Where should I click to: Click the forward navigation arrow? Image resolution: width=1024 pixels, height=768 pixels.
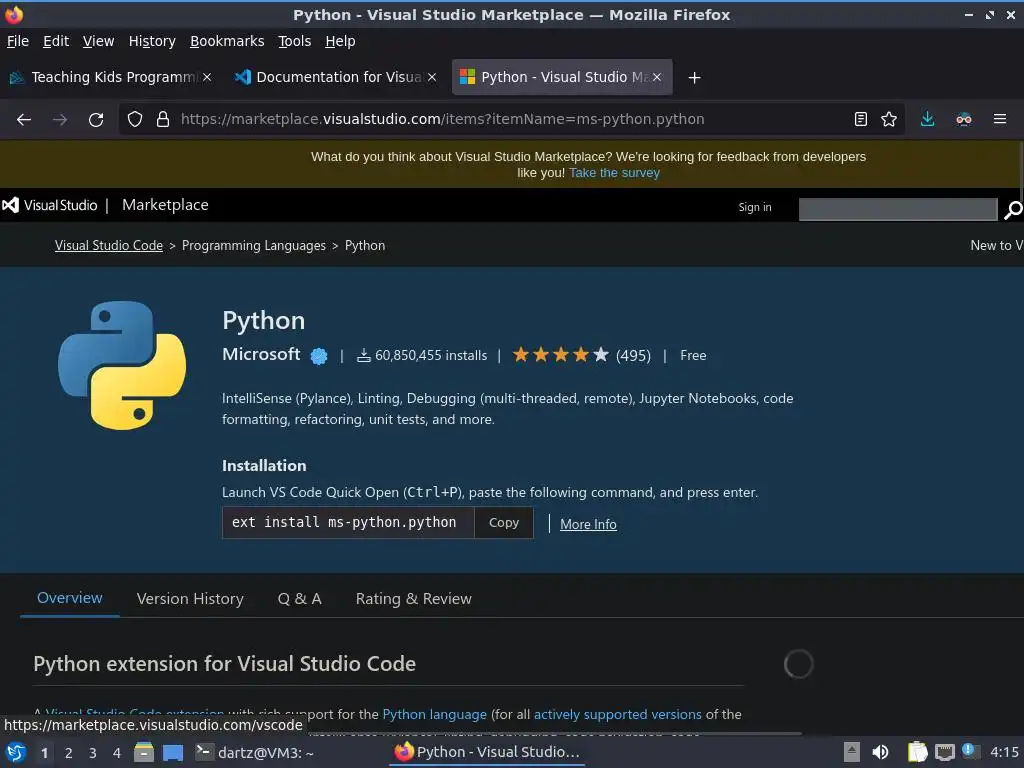(x=60, y=120)
